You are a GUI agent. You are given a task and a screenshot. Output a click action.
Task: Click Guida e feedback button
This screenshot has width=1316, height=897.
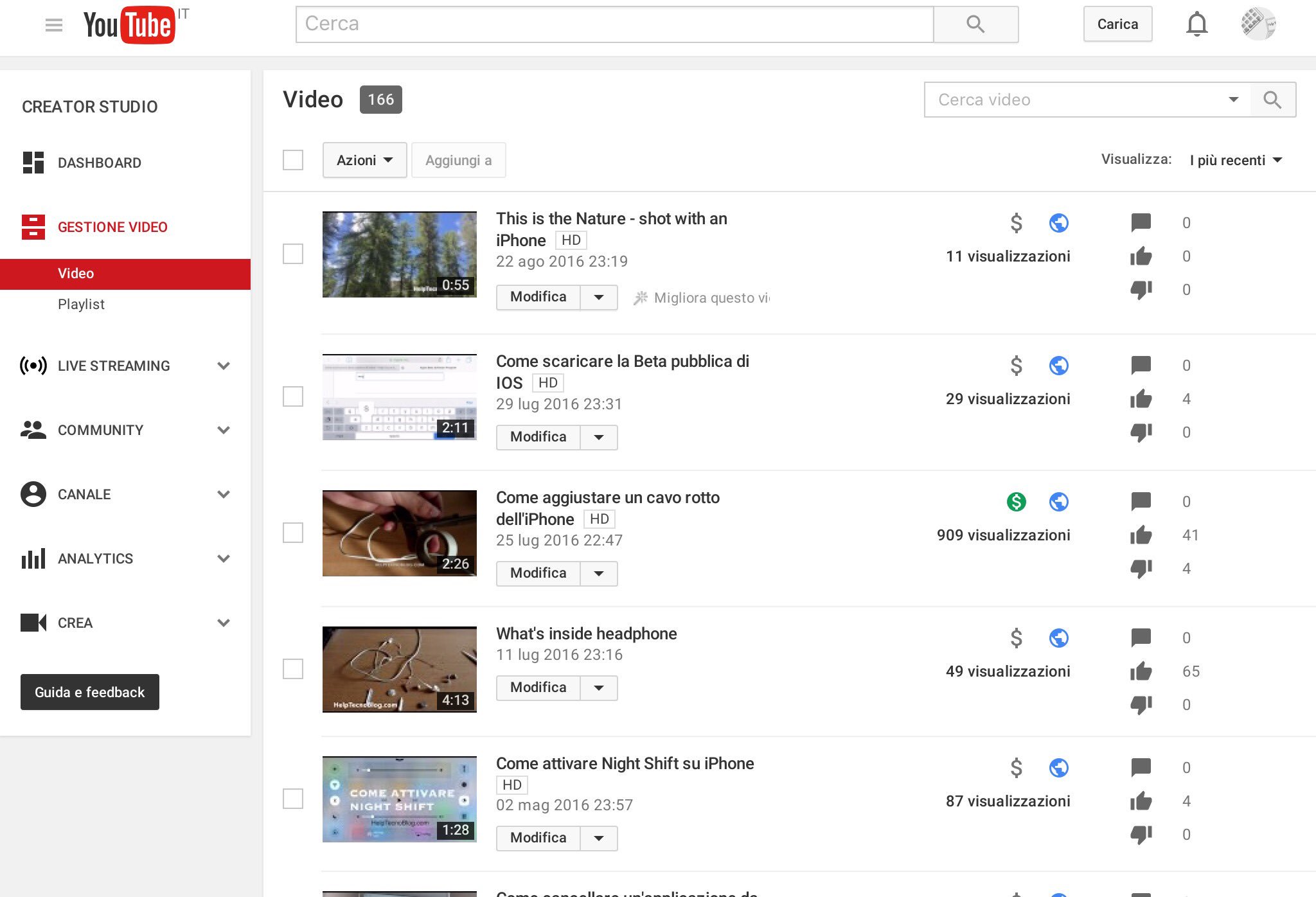point(90,692)
